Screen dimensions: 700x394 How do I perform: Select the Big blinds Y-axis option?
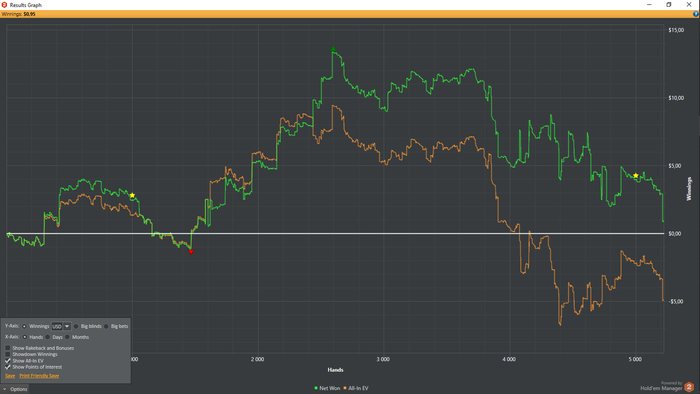(x=76, y=326)
